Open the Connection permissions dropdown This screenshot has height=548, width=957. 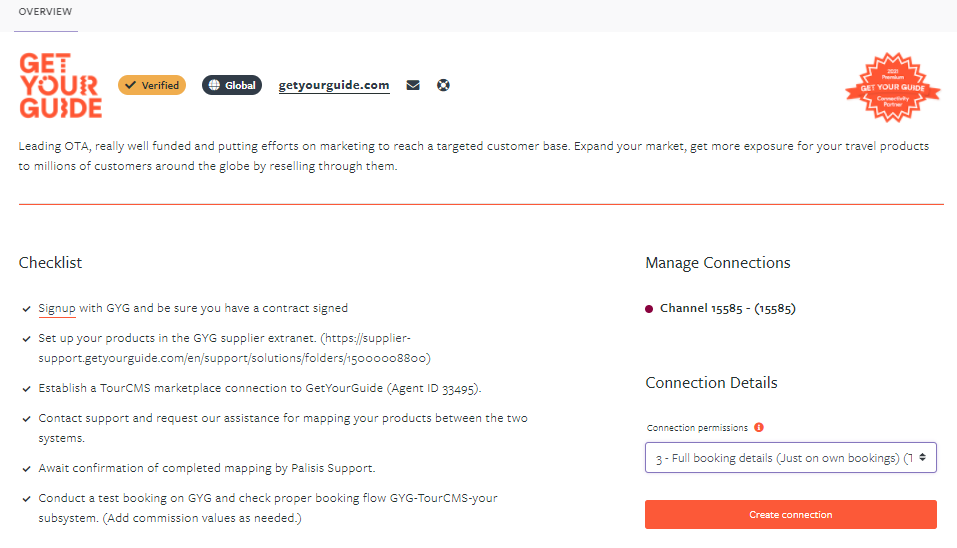(x=790, y=458)
